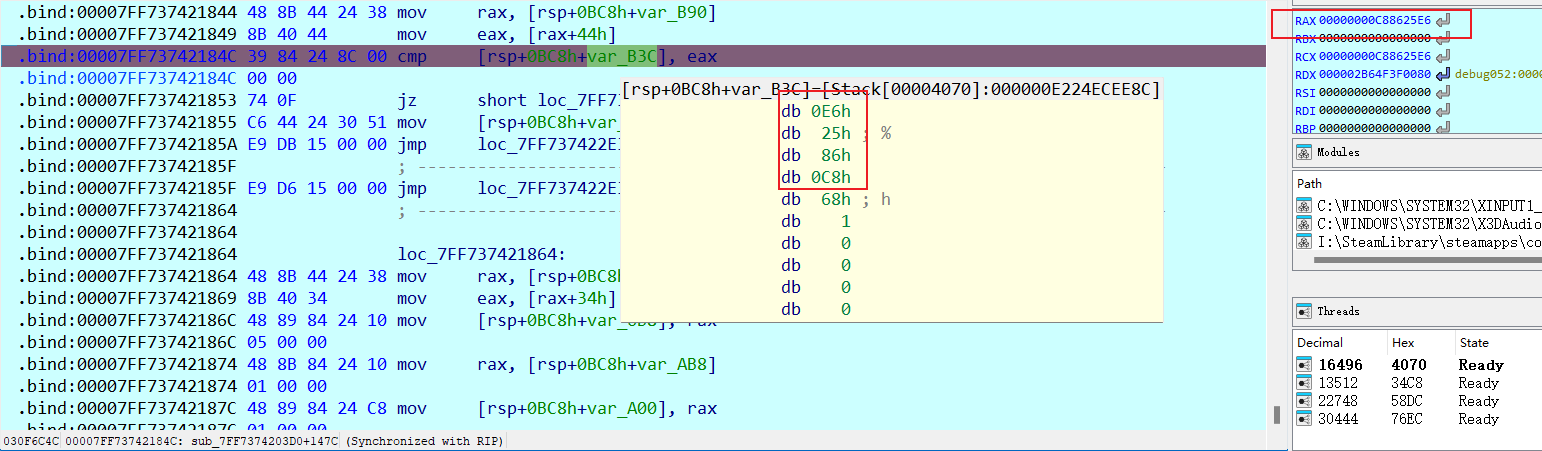
Task: Click the Threads panel title icon
Action: (1304, 311)
